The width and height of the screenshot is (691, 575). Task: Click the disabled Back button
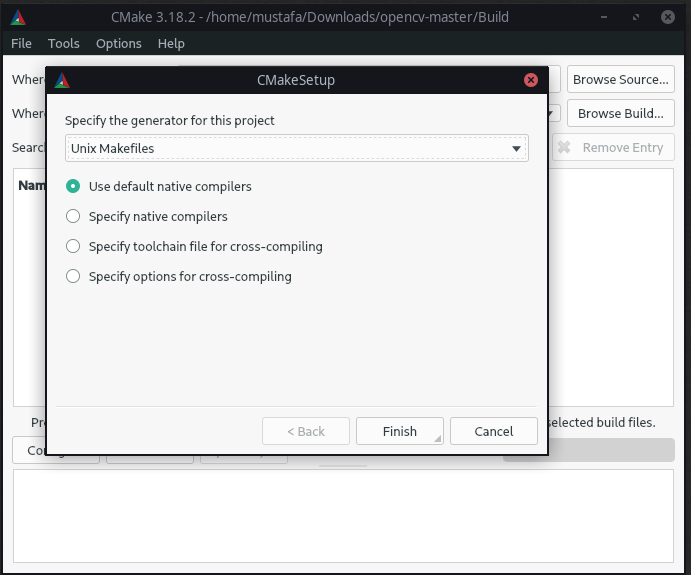point(306,431)
